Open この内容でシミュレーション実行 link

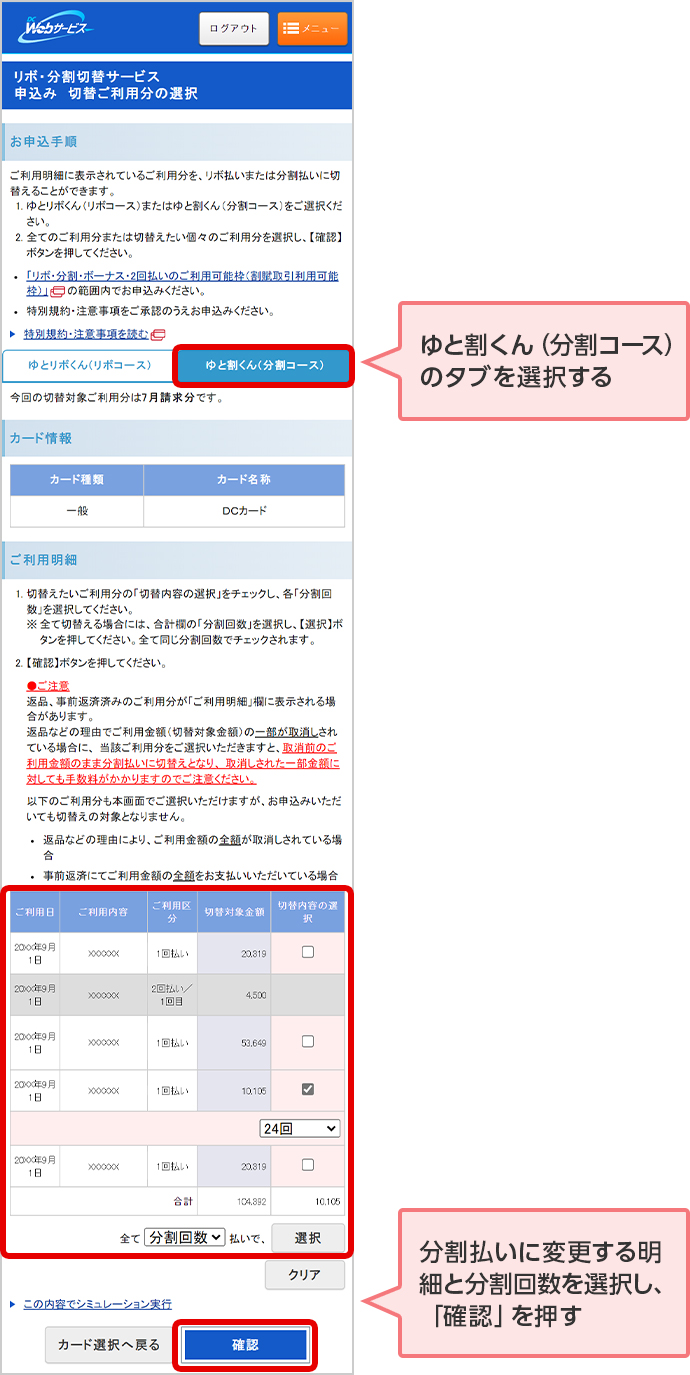pyautogui.click(x=97, y=1304)
